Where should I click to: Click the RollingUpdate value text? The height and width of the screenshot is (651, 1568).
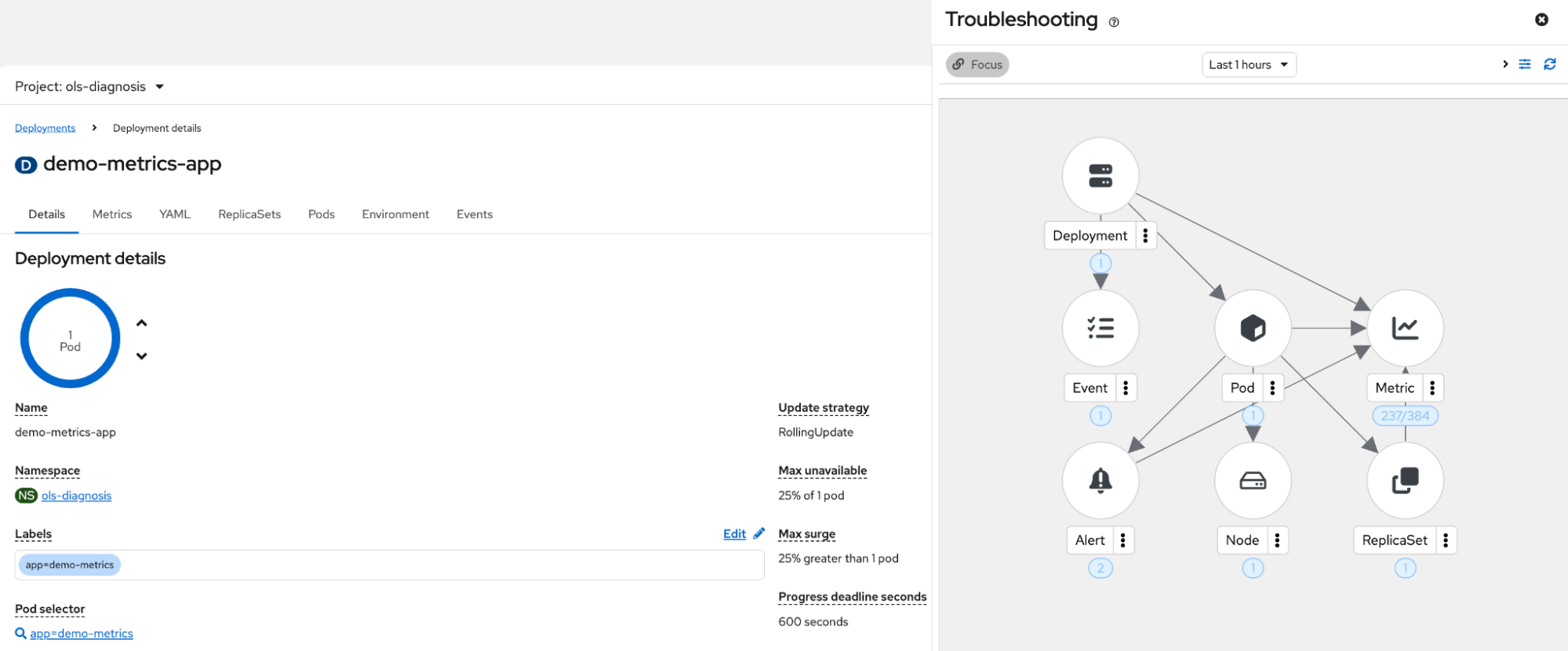click(816, 432)
